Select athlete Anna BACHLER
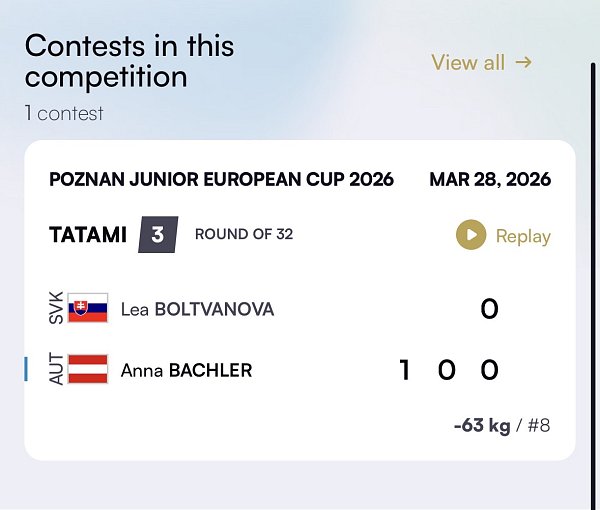The image size is (600, 510). click(186, 370)
